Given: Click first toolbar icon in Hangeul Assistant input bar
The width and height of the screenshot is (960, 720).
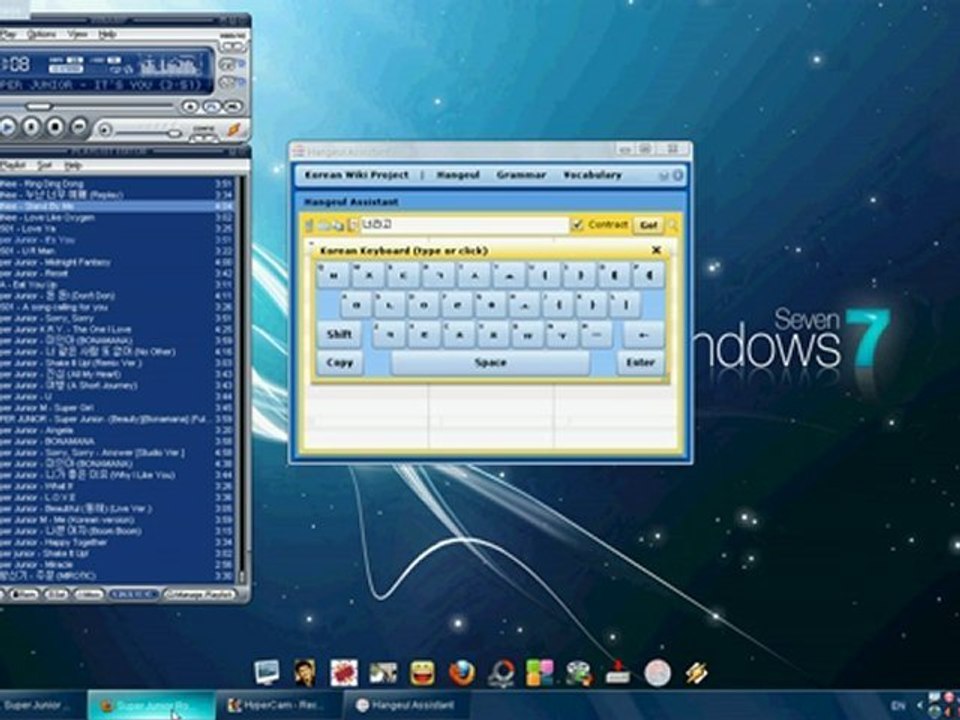Looking at the screenshot, I should click(x=310, y=226).
